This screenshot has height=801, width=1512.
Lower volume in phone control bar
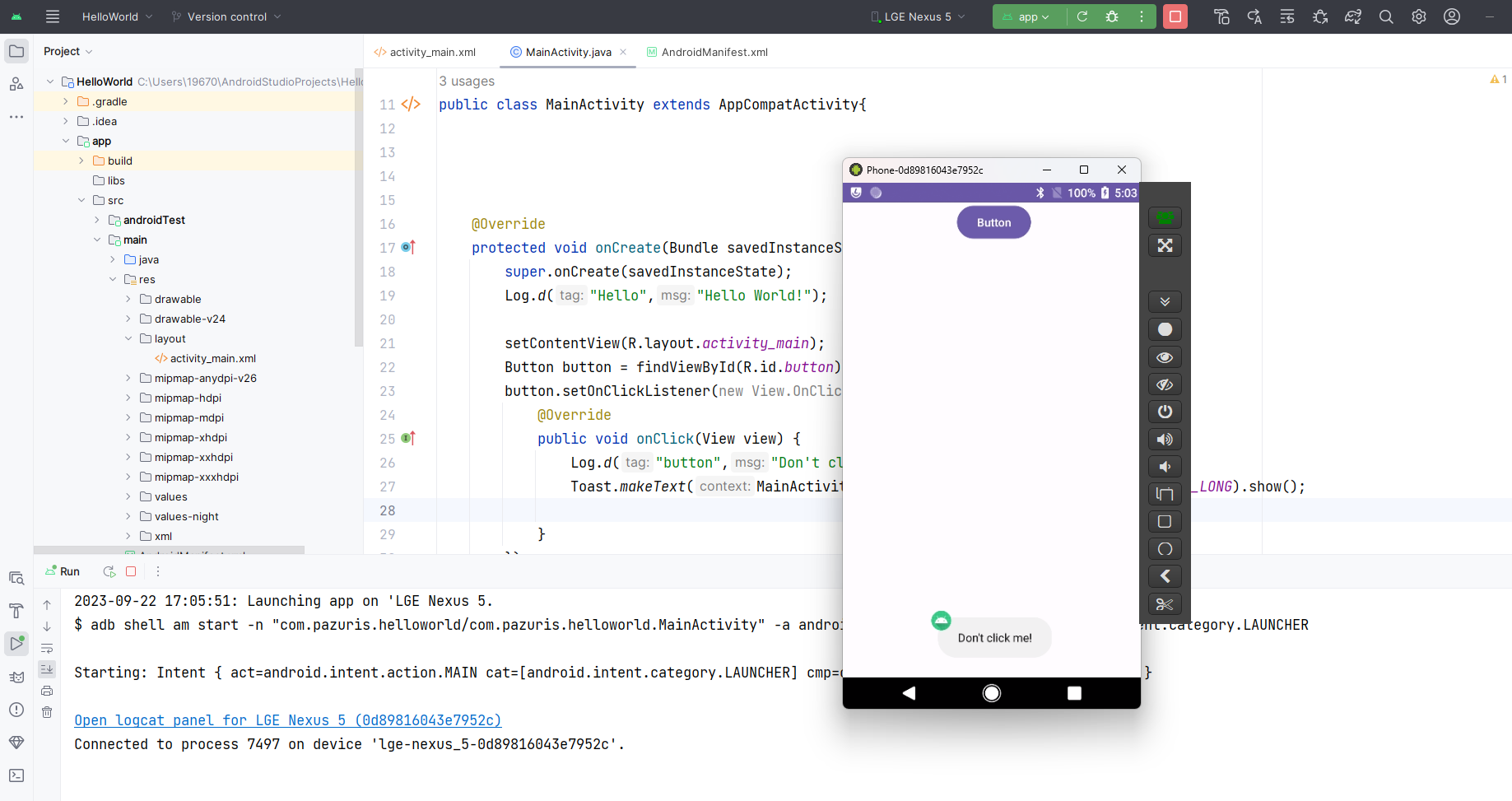1165,467
